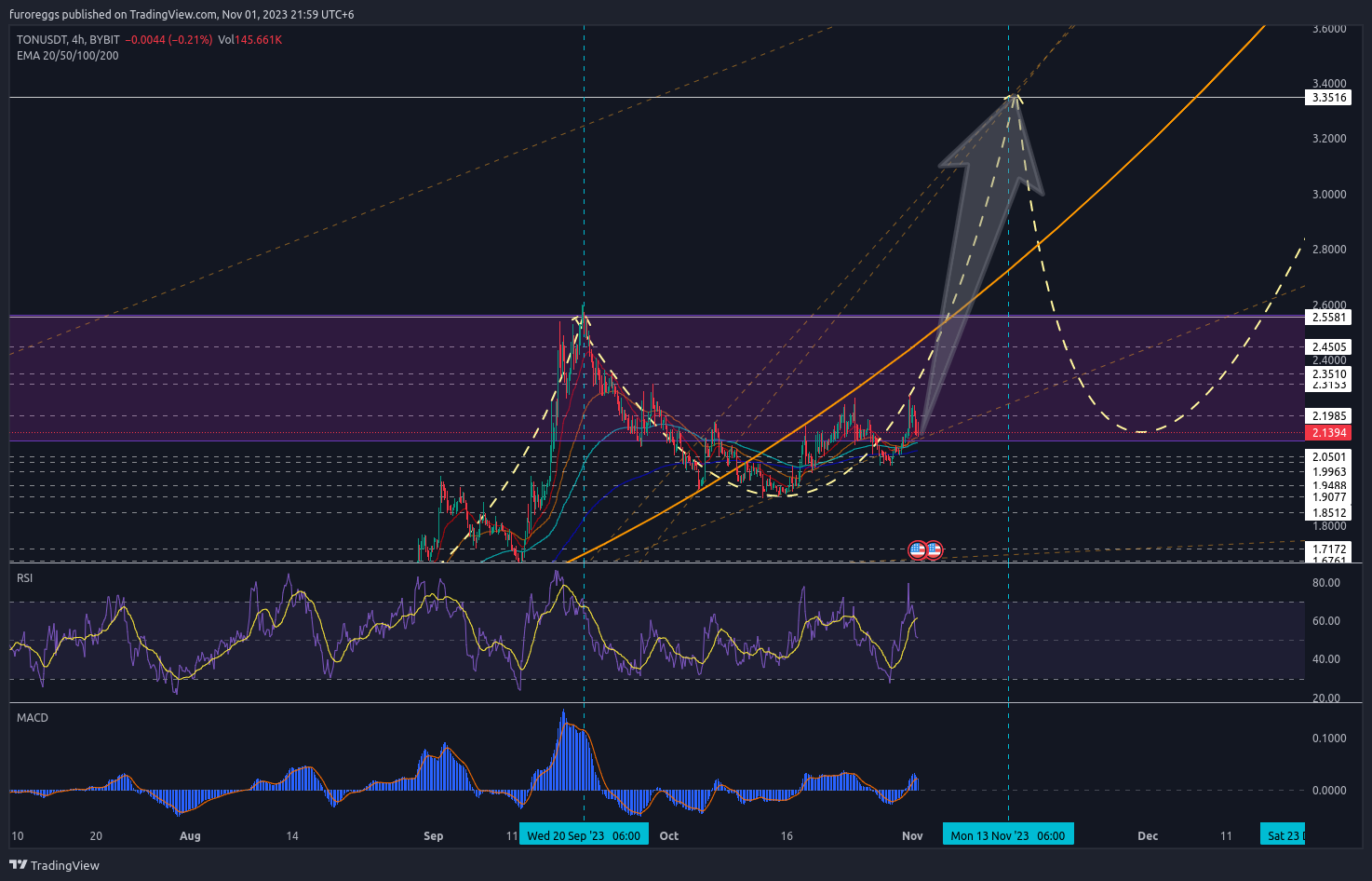Click the Sat 23 date label on time axis
1372x881 pixels.
pyautogui.click(x=1284, y=835)
